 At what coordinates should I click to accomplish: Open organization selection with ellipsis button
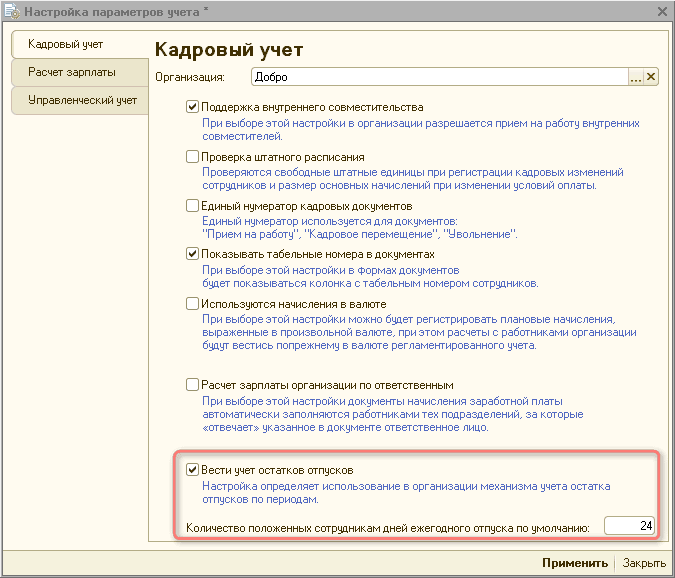pos(635,77)
